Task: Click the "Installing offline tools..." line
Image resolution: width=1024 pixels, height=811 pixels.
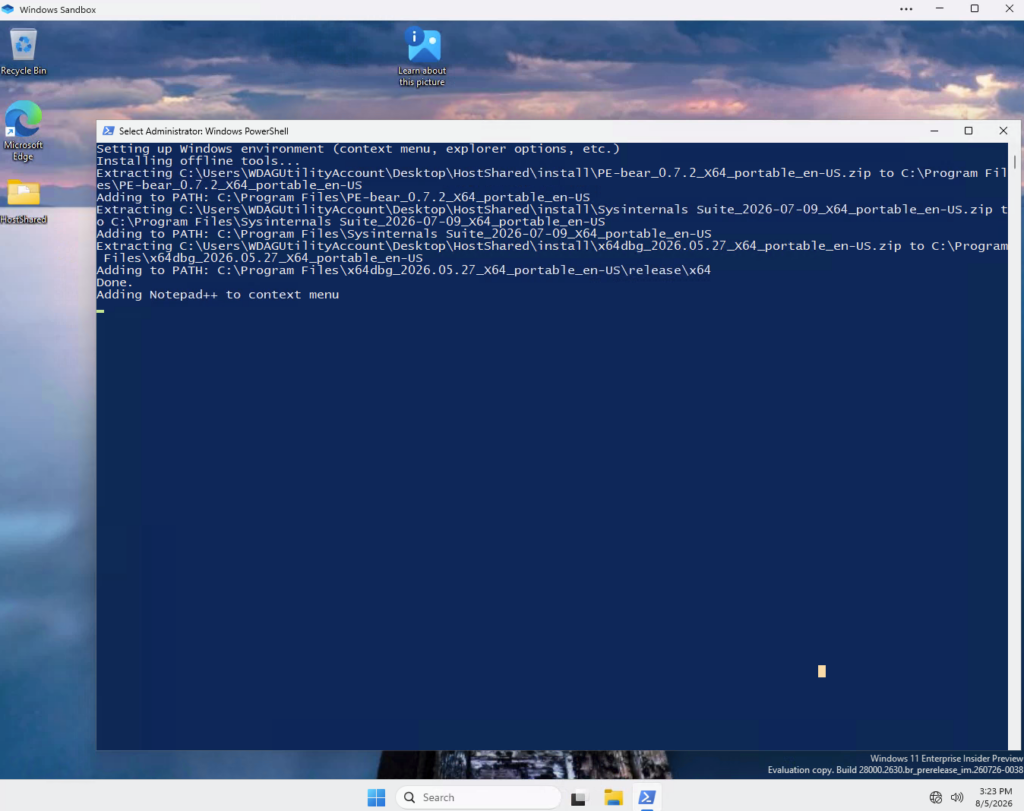Action: pyautogui.click(x=199, y=161)
